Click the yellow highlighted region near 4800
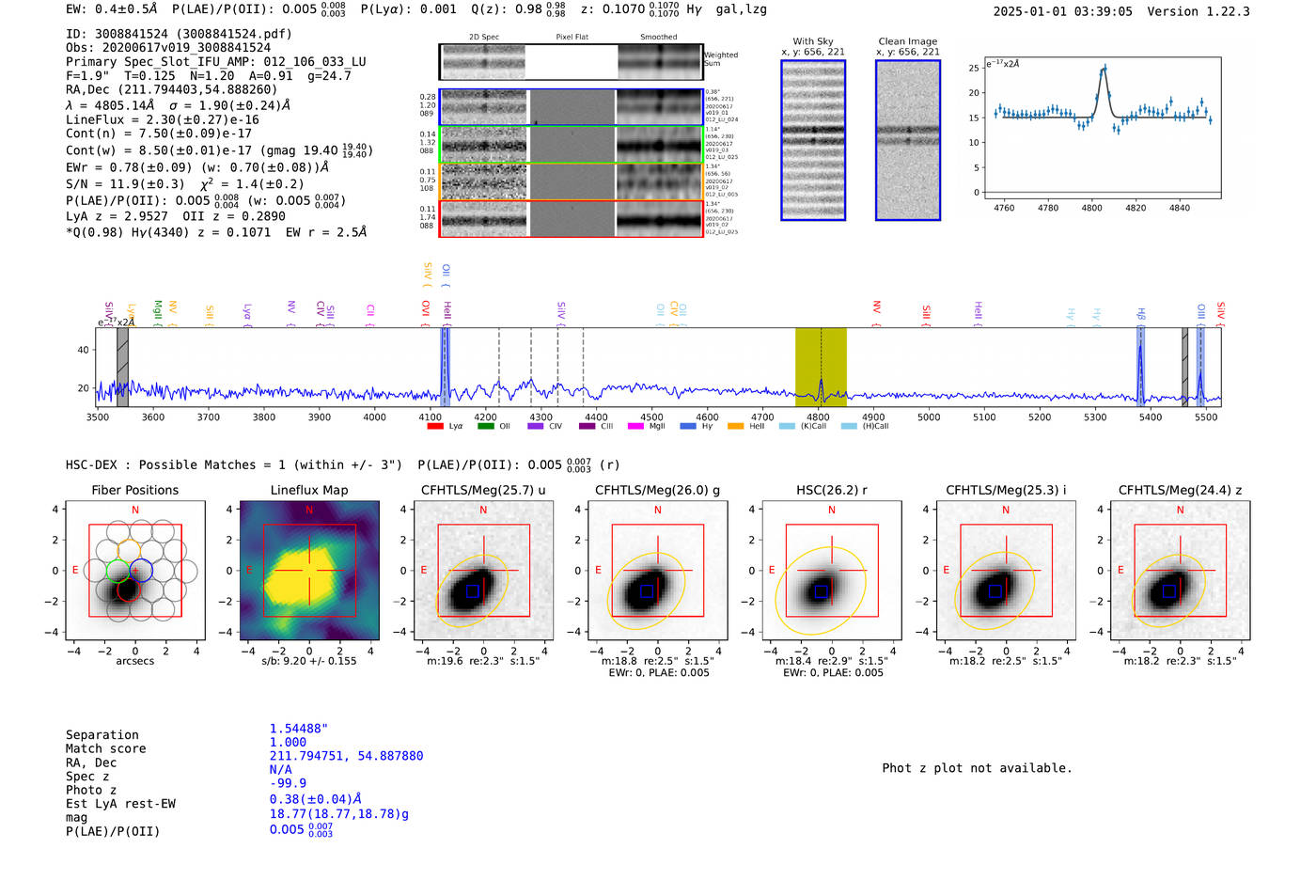 coord(821,367)
